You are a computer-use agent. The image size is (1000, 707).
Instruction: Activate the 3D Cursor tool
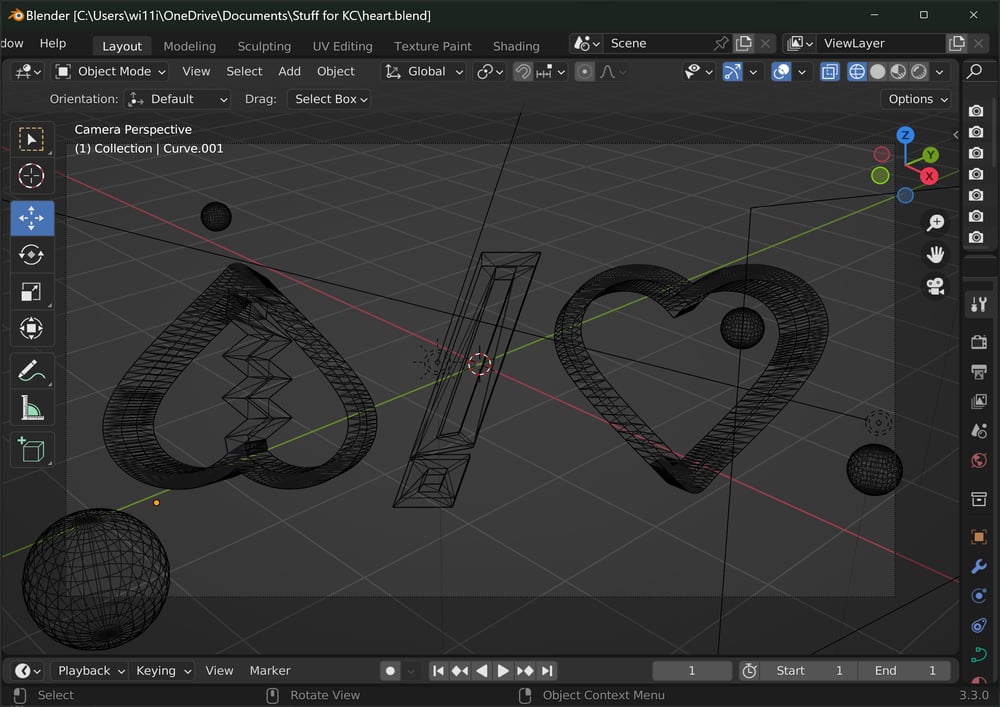[31, 176]
